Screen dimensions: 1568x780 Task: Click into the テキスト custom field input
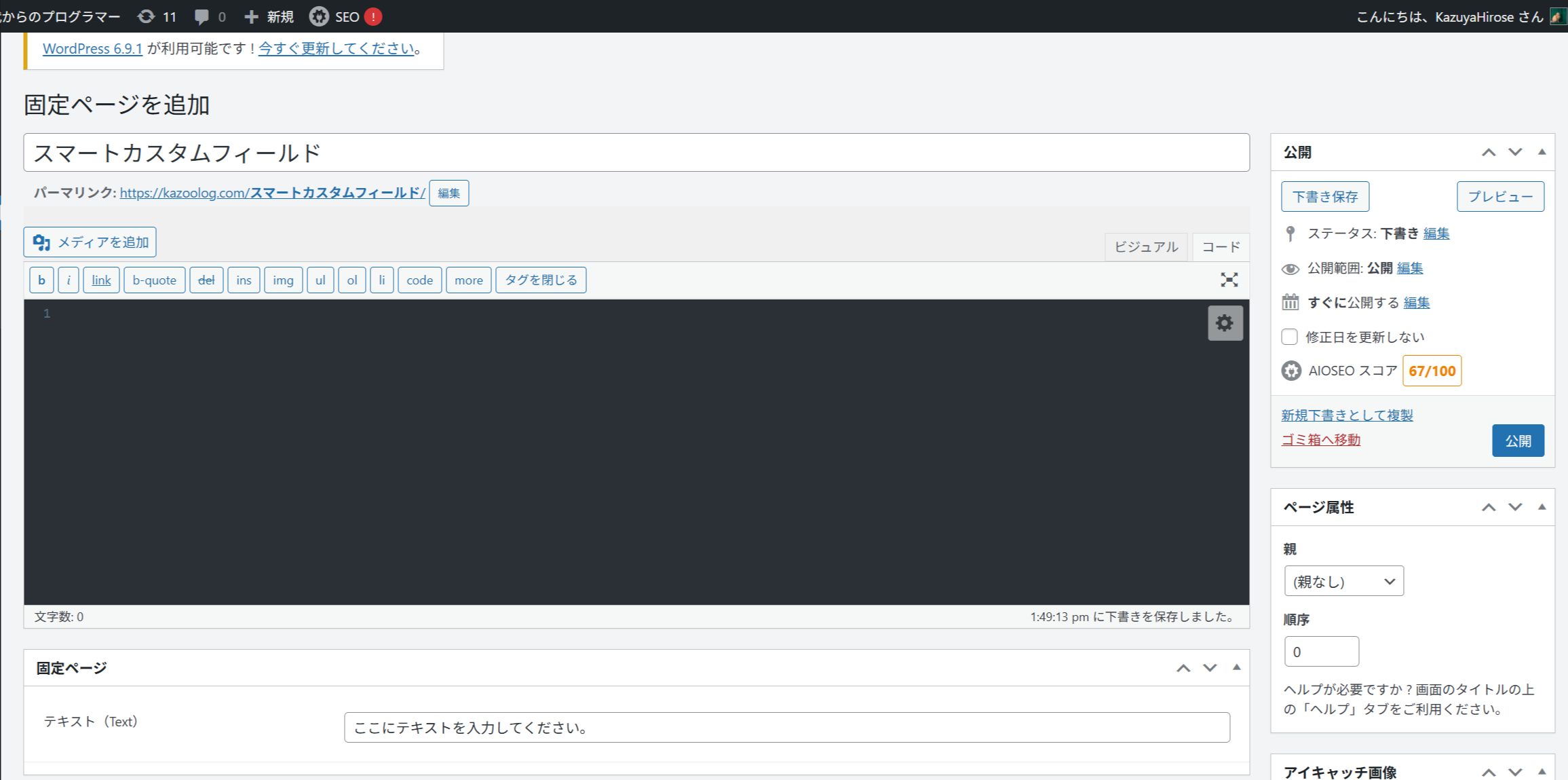[786, 727]
